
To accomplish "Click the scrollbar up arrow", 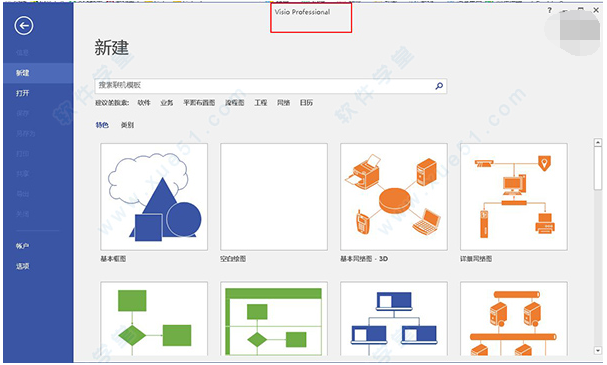I will point(598,143).
